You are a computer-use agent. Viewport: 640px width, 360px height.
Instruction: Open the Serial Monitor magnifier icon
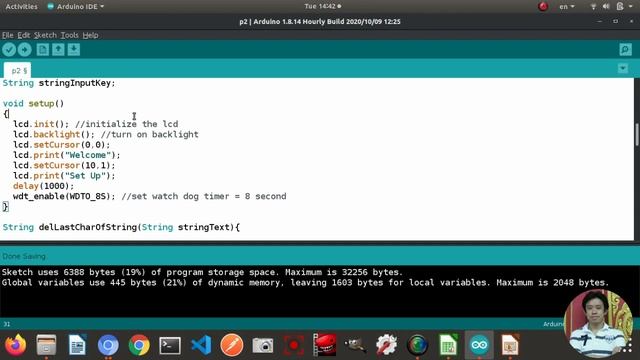(625, 50)
